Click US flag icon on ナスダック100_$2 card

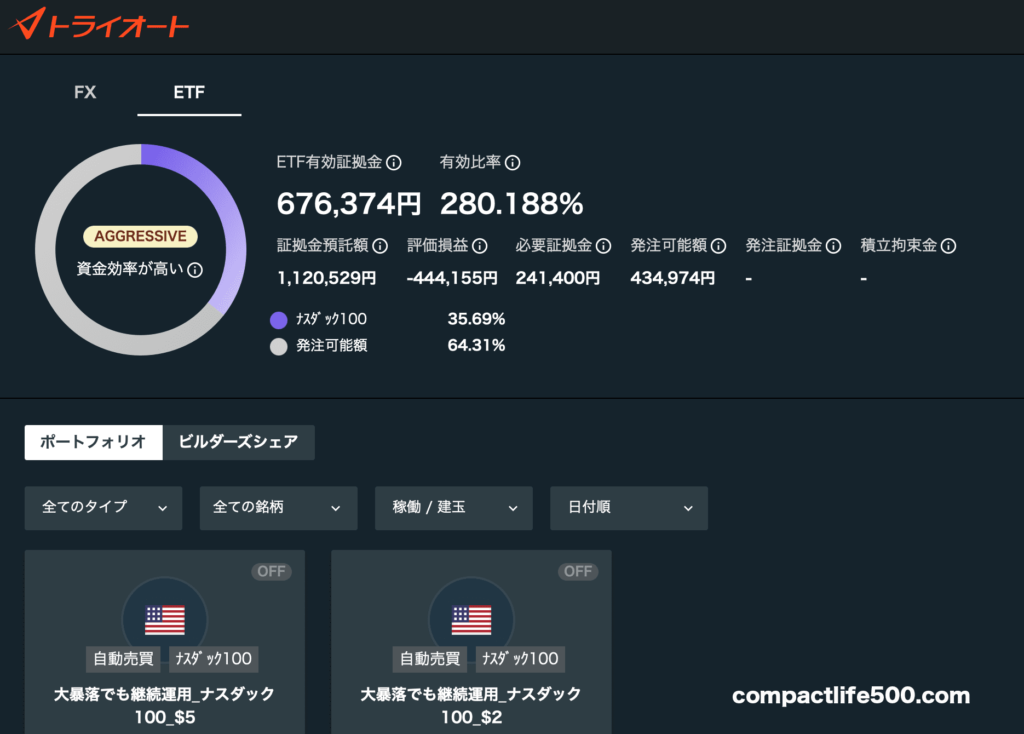click(472, 620)
